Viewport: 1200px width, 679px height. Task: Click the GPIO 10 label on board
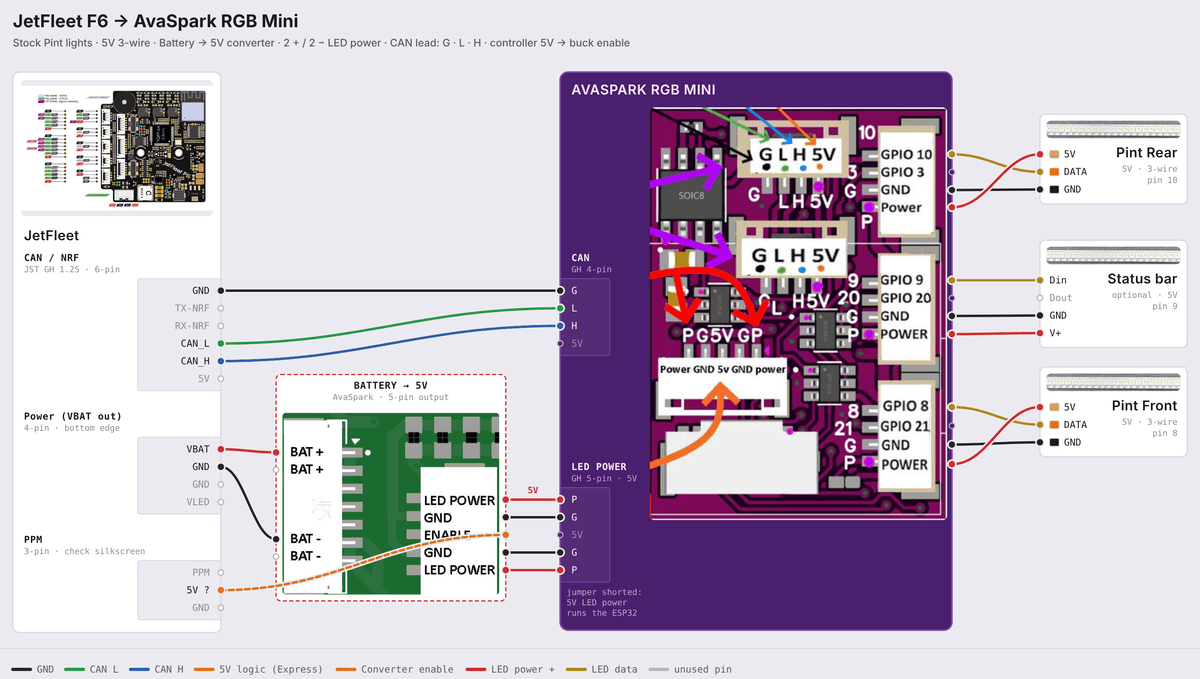(906, 155)
